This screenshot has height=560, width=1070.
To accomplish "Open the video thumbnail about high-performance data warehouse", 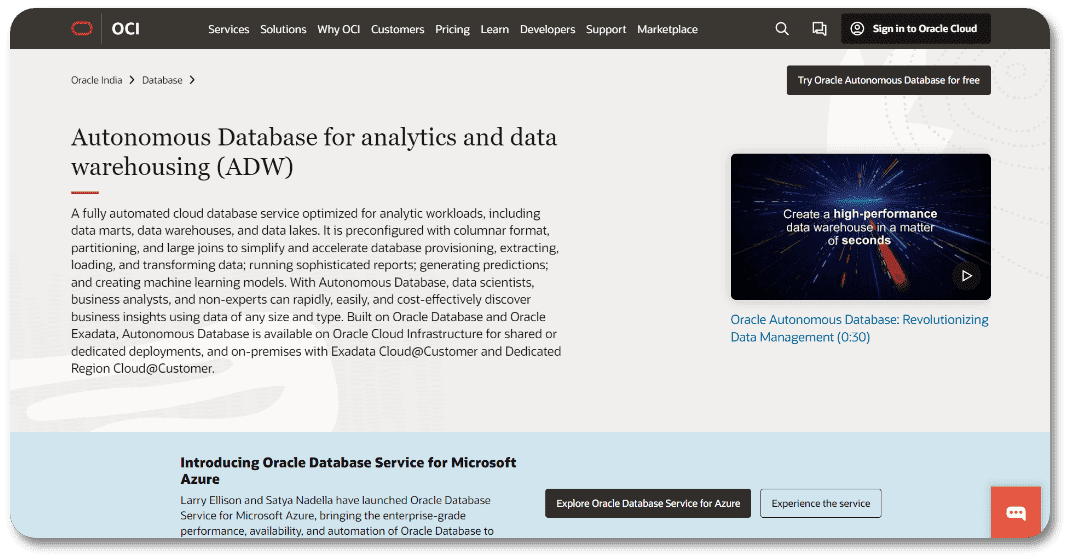I will pos(861,226).
